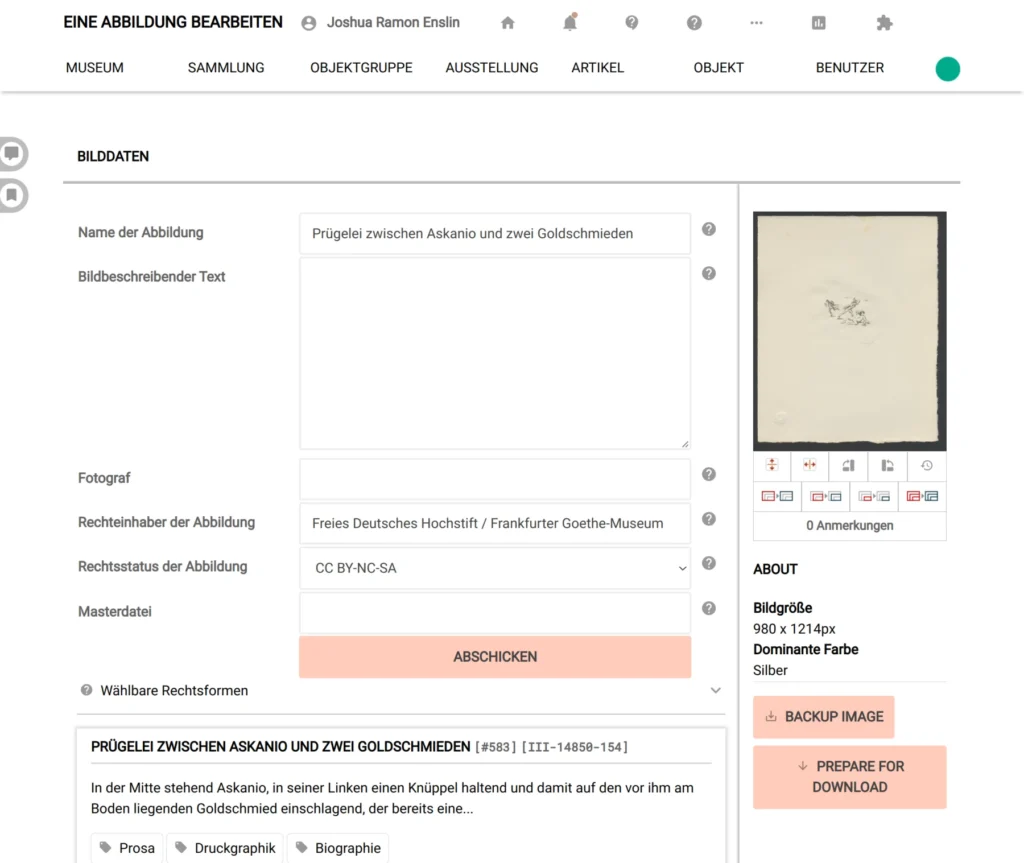Image resolution: width=1024 pixels, height=863 pixels.
Task: Open the MUSEUM menu
Action: pyautogui.click(x=95, y=68)
